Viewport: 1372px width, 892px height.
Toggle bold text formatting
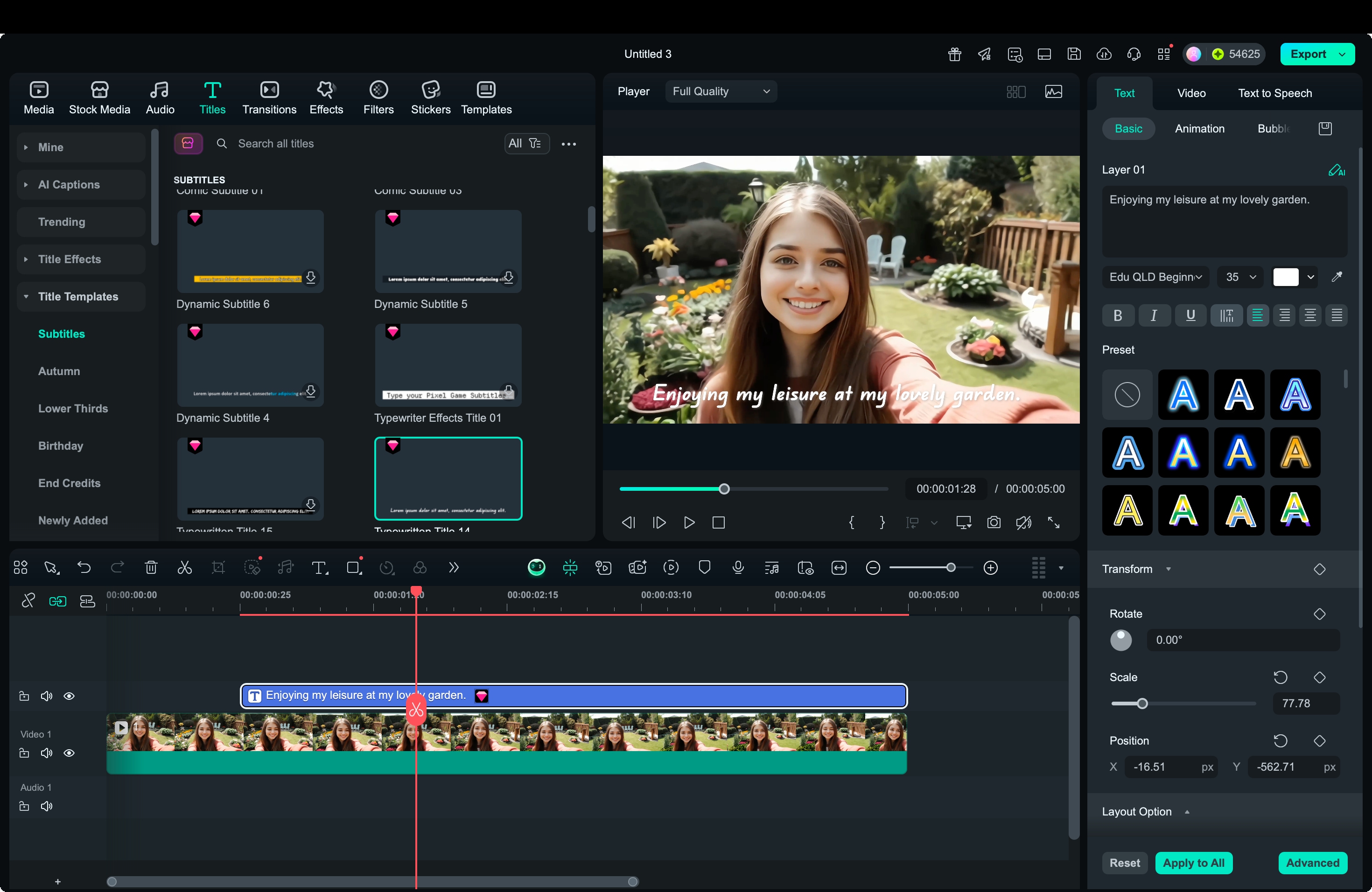[x=1118, y=315]
